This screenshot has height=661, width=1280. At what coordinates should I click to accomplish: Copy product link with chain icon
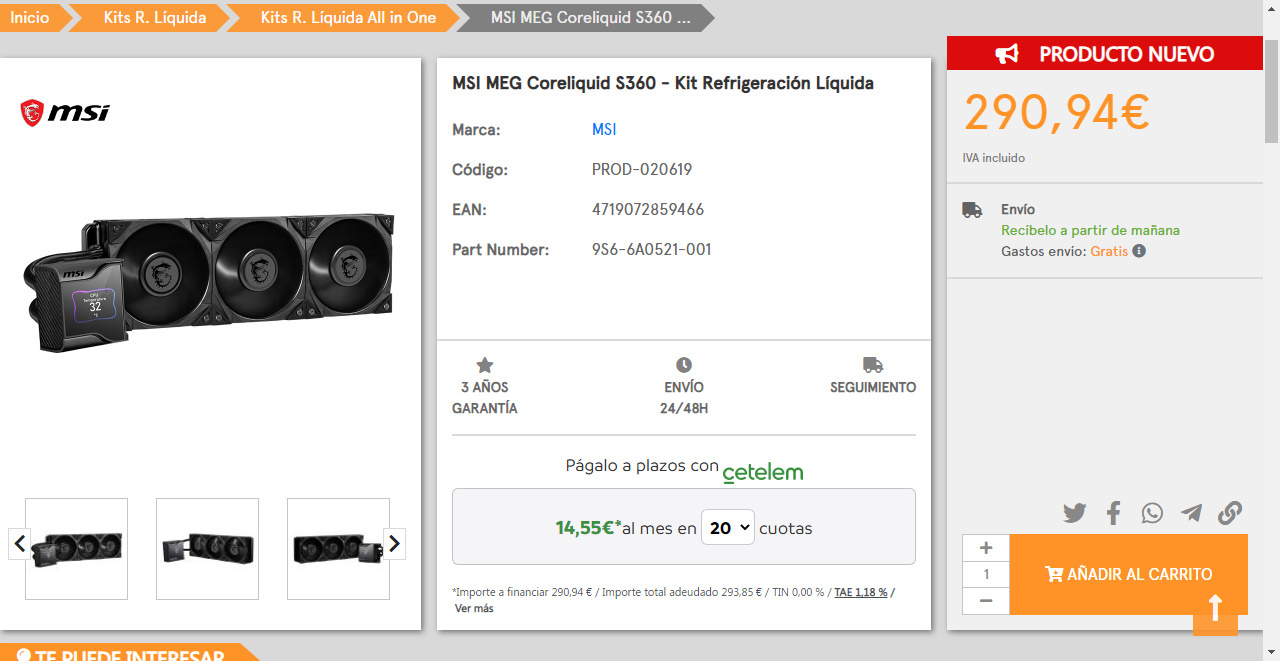[x=1230, y=514]
